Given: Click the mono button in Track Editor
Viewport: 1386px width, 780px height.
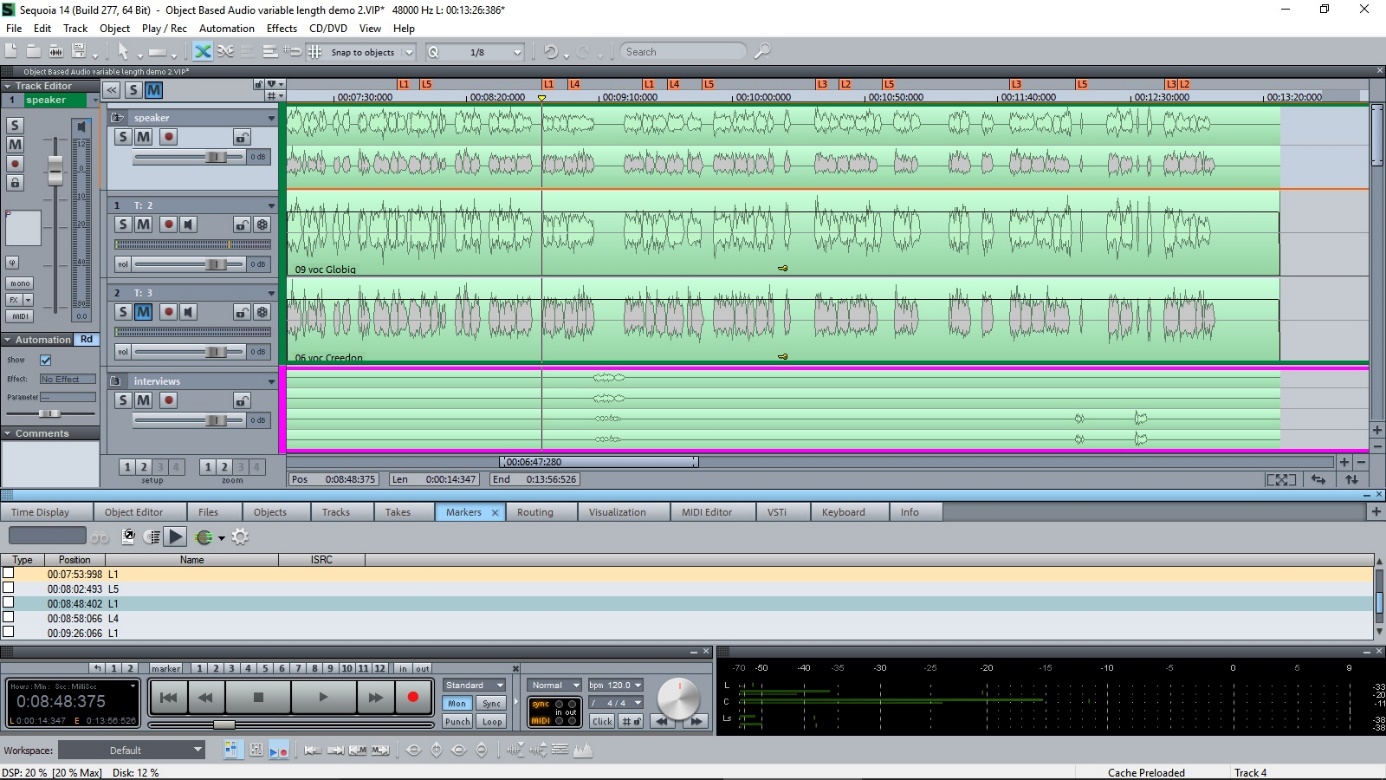Looking at the screenshot, I should (x=19, y=283).
